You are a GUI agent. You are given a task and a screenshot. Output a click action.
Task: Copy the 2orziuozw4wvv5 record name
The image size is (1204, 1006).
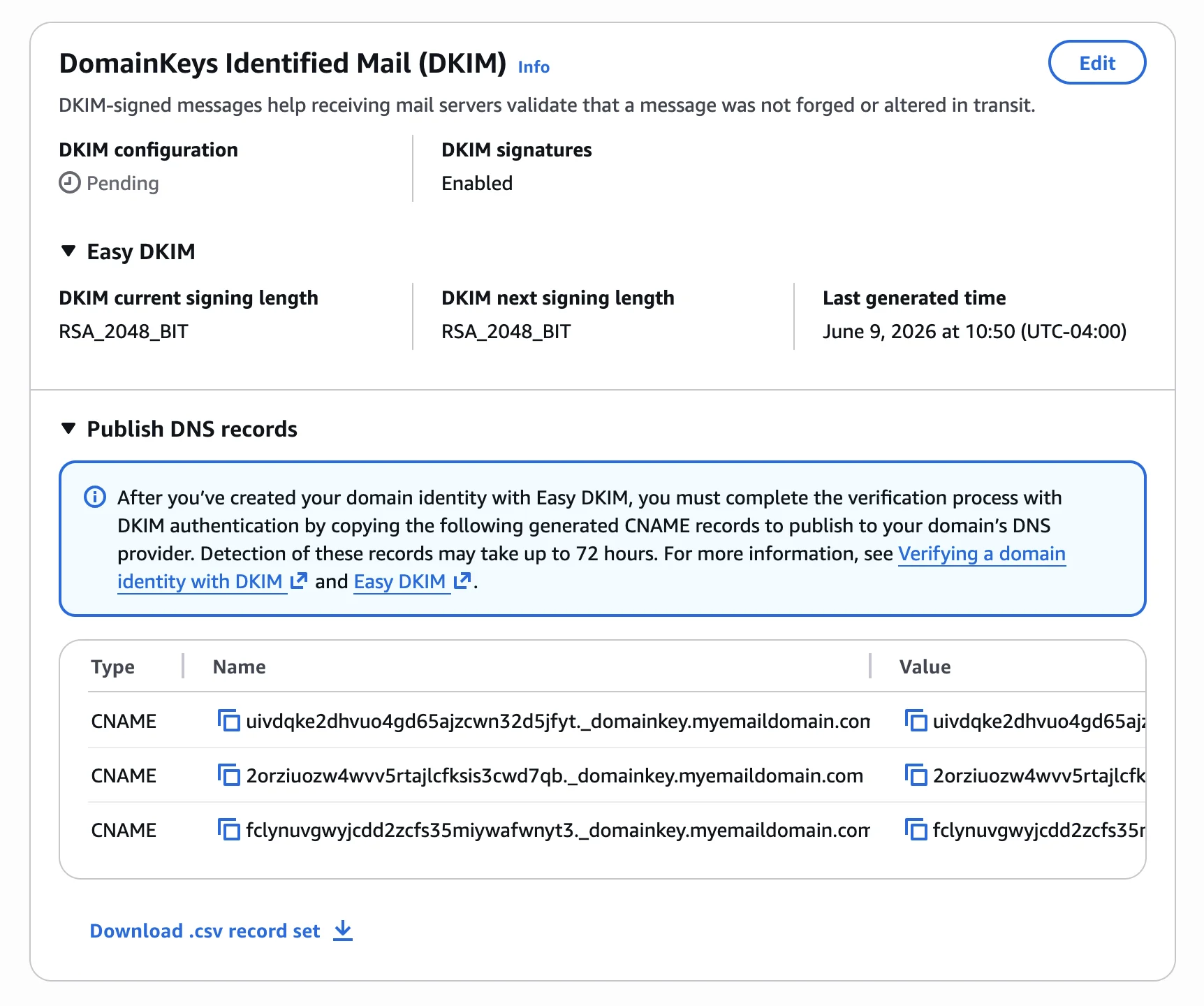[x=228, y=775]
